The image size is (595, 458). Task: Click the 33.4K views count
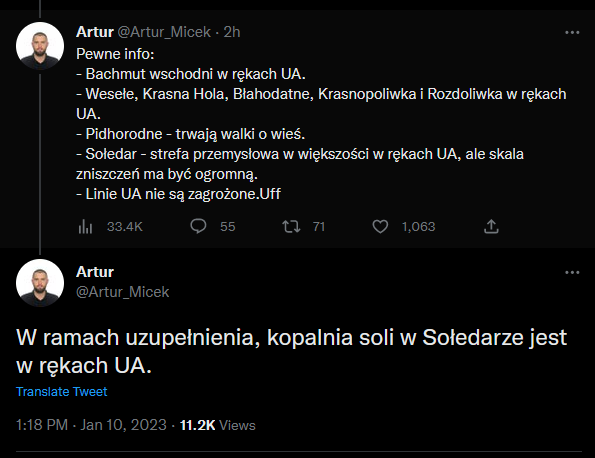click(x=125, y=227)
